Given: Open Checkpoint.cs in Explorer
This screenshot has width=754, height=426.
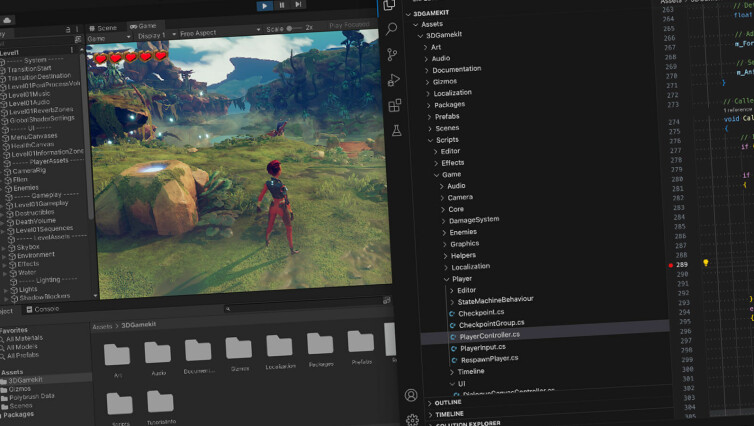Looking at the screenshot, I should point(481,313).
